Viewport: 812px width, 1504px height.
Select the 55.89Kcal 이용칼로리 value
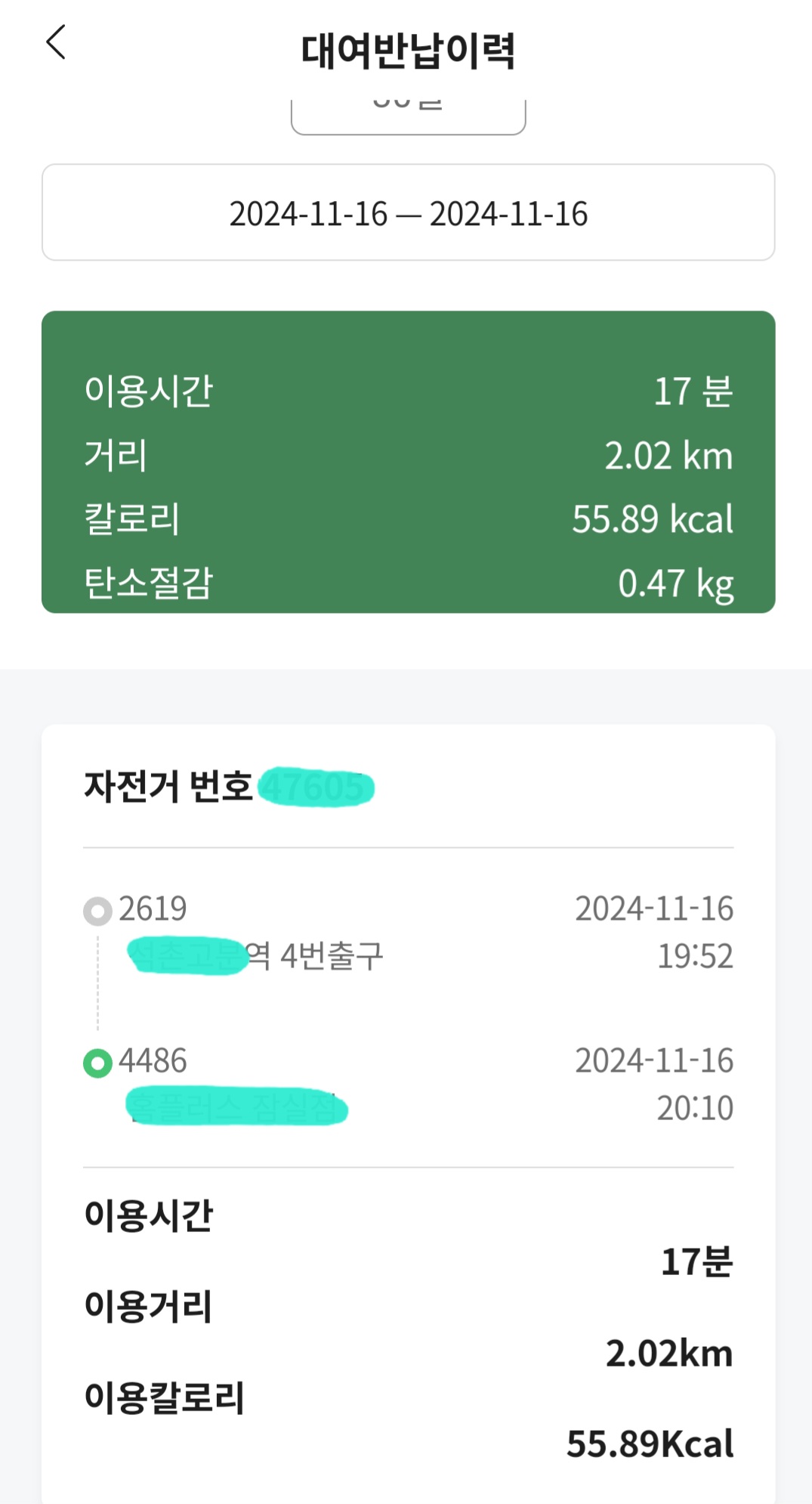coord(650,1444)
